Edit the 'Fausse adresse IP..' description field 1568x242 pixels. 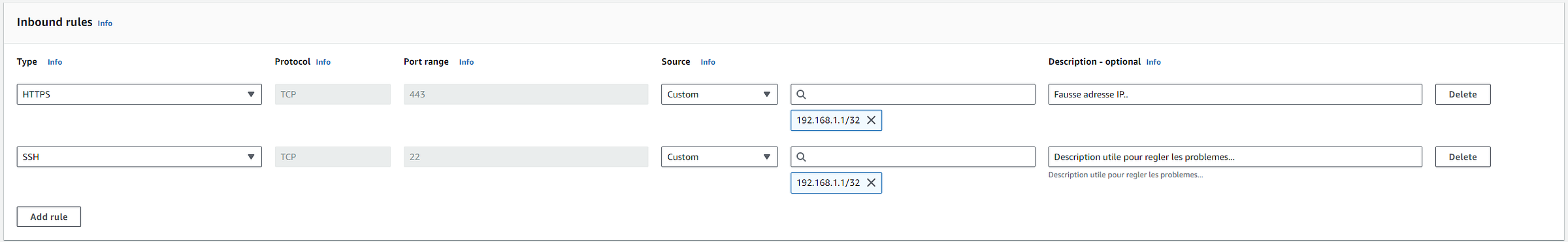(1235, 94)
